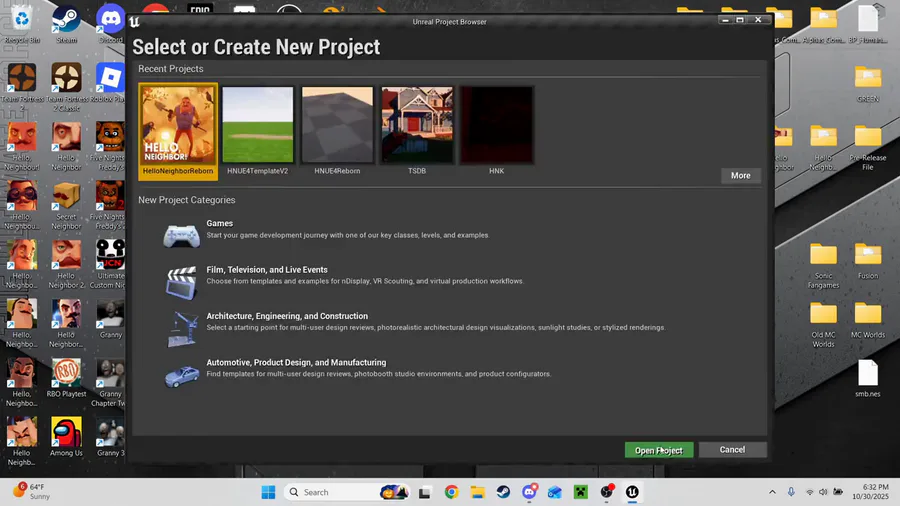900x506 pixels.
Task: Select the Steam desktop shortcut
Action: 67,24
